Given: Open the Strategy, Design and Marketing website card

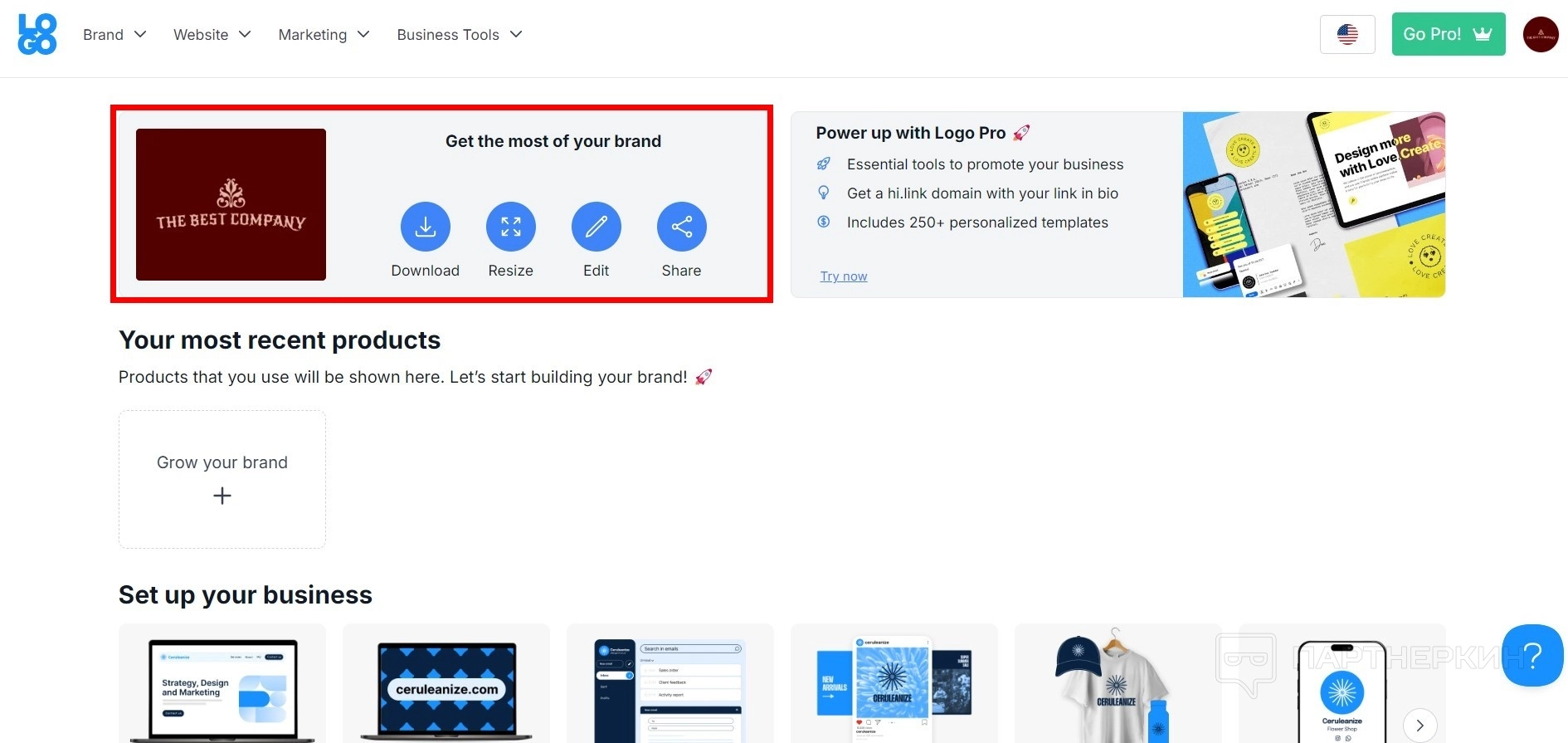Looking at the screenshot, I should point(222,683).
